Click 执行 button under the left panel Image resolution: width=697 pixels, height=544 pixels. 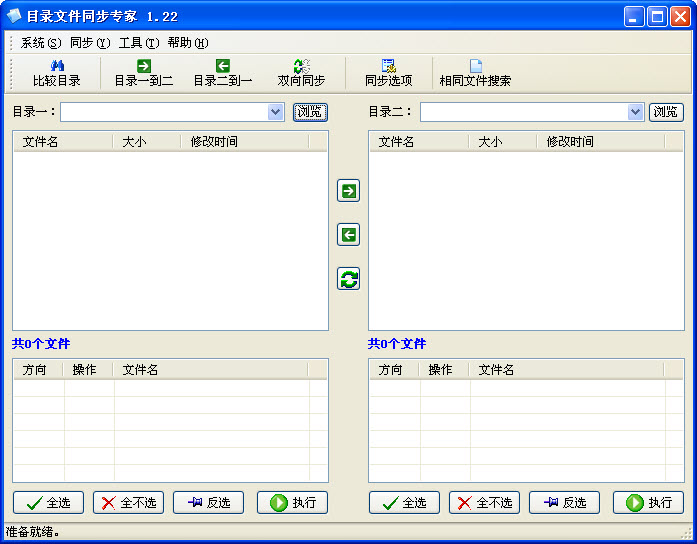coord(293,503)
